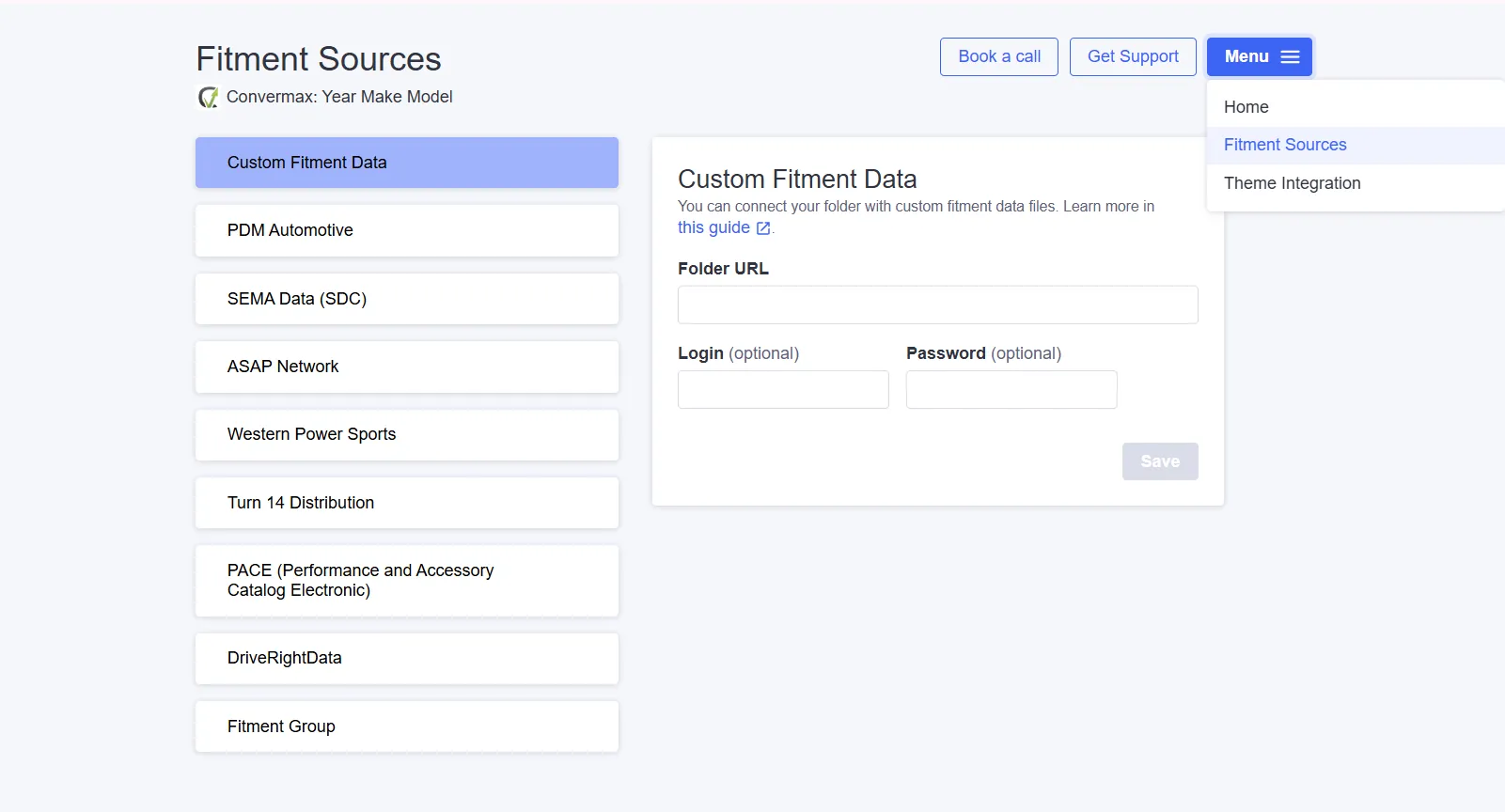This screenshot has width=1505, height=812.
Task: Click into the Login field
Action: point(782,389)
